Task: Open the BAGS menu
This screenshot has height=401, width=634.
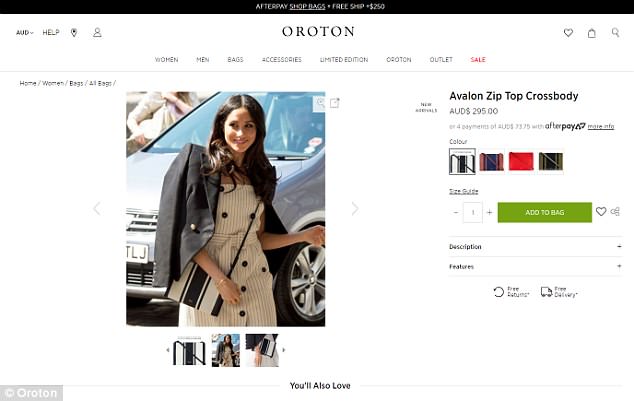Action: 235,59
